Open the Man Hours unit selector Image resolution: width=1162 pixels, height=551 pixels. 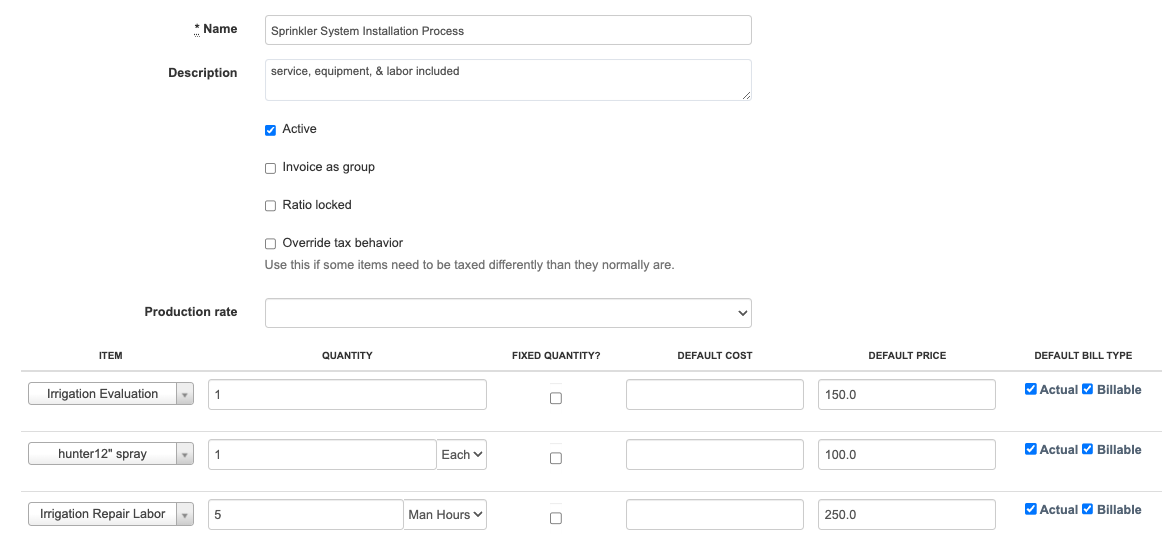click(x=445, y=515)
